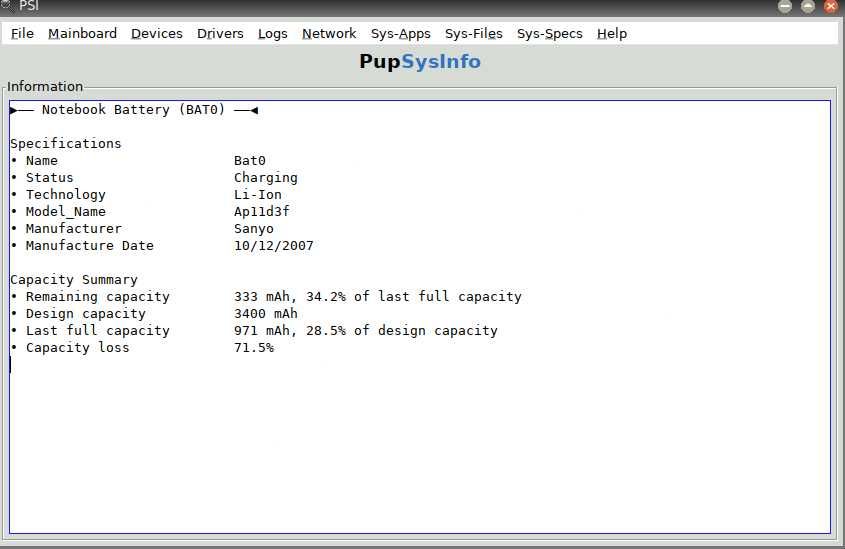Screen dimensions: 845x549
Task: Open the Mainboard menu
Action: (82, 33)
